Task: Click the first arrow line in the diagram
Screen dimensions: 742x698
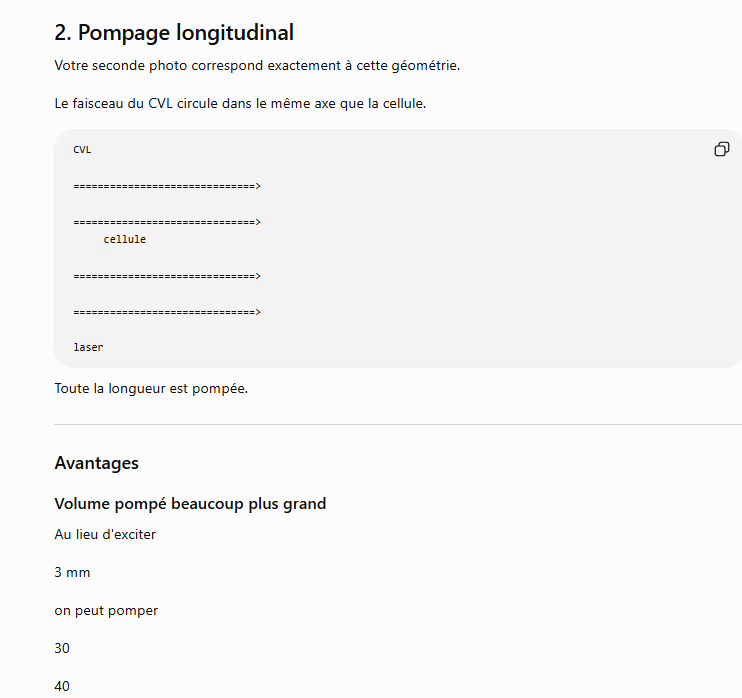Action: 167,186
